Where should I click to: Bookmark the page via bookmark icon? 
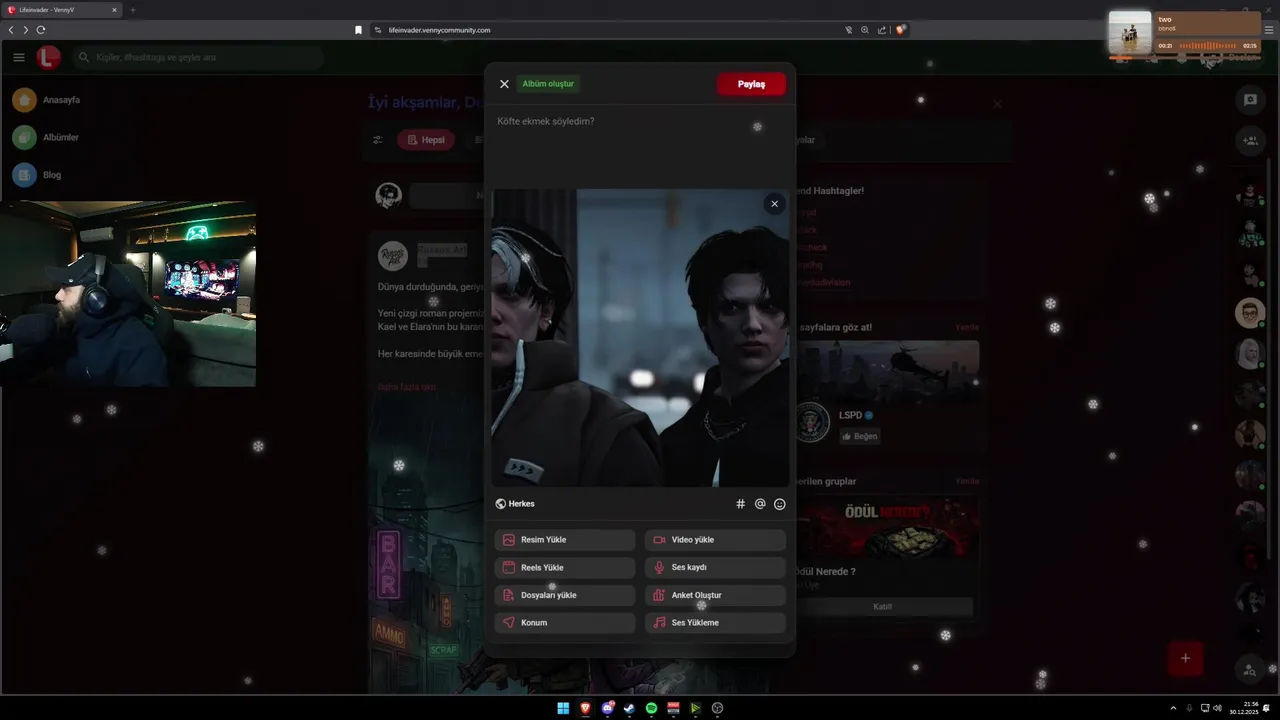click(x=358, y=30)
